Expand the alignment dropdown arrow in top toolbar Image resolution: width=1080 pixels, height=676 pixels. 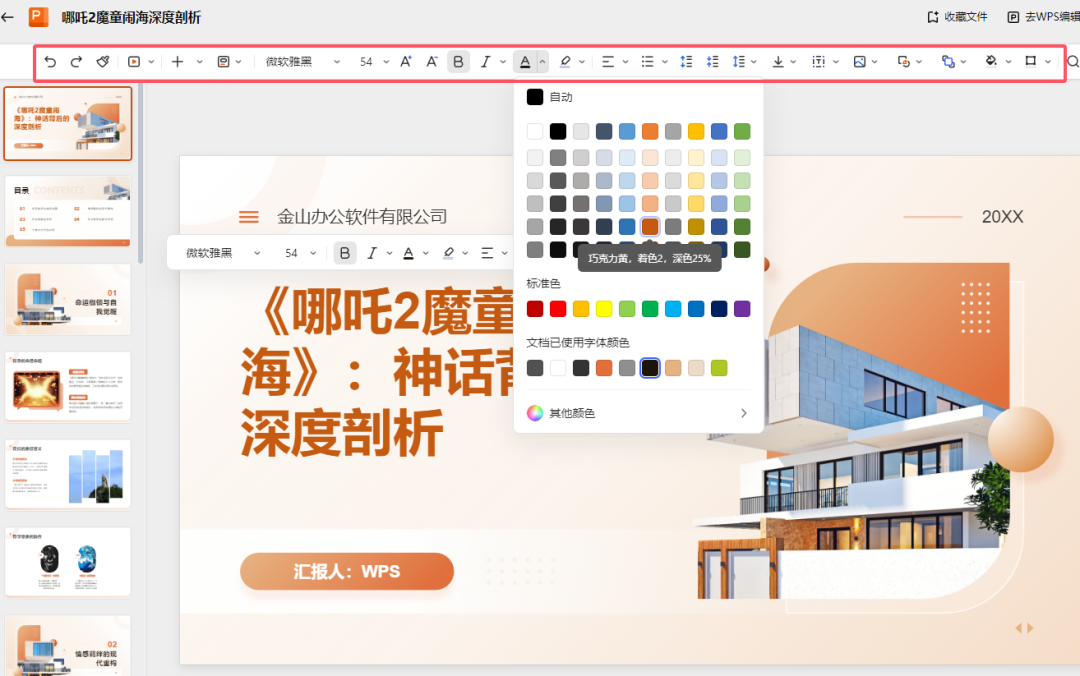tap(625, 62)
